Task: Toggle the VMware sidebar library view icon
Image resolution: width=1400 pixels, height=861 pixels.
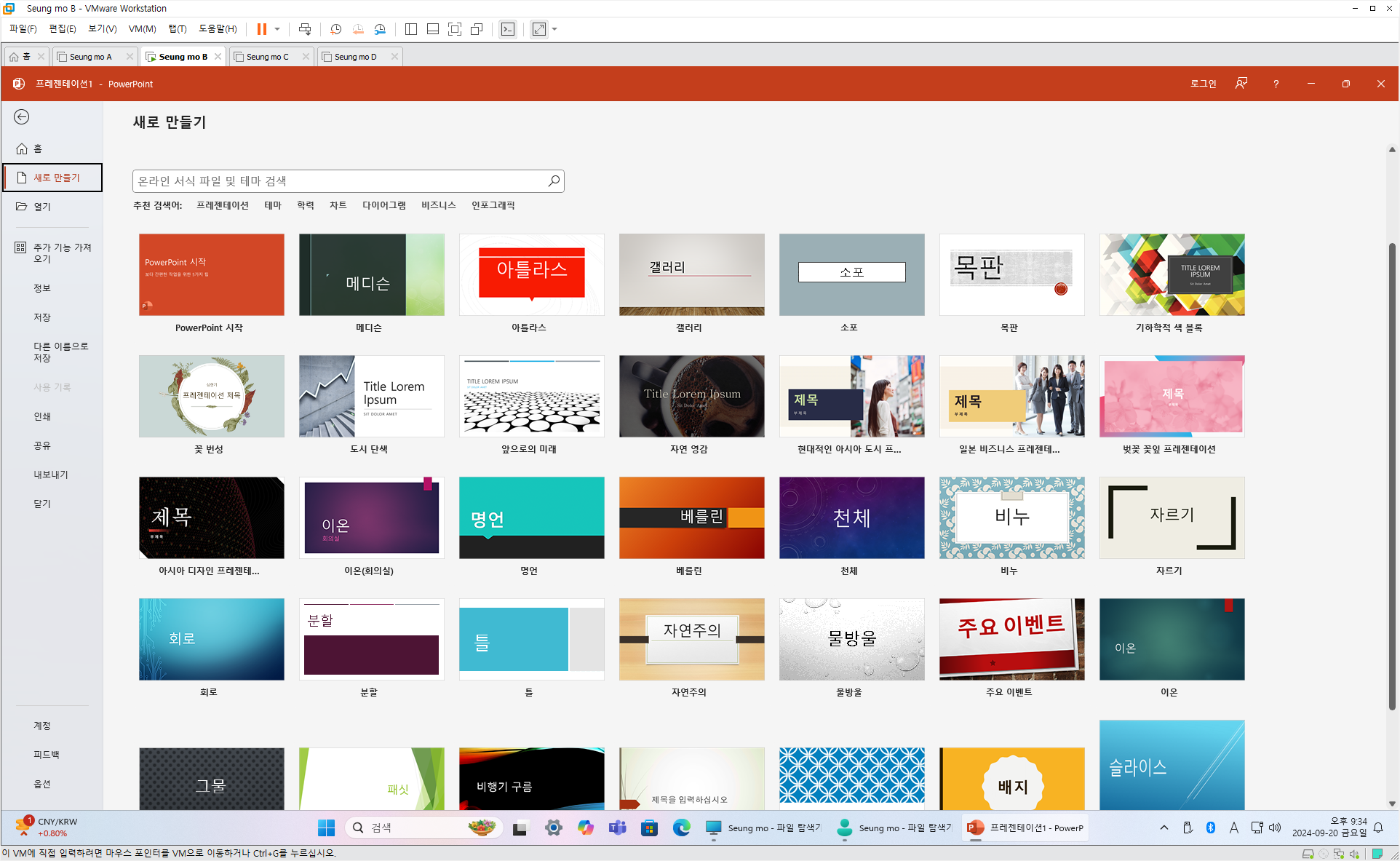Action: click(x=411, y=29)
